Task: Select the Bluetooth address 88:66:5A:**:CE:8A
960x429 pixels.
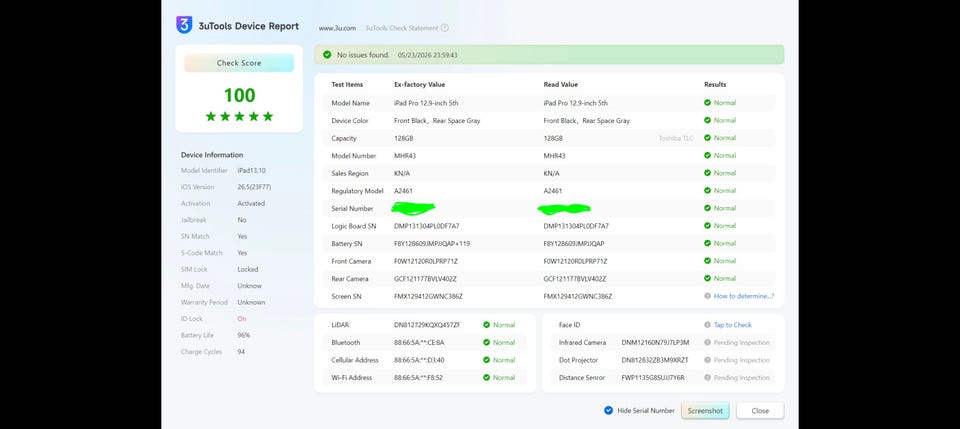Action: pos(419,343)
